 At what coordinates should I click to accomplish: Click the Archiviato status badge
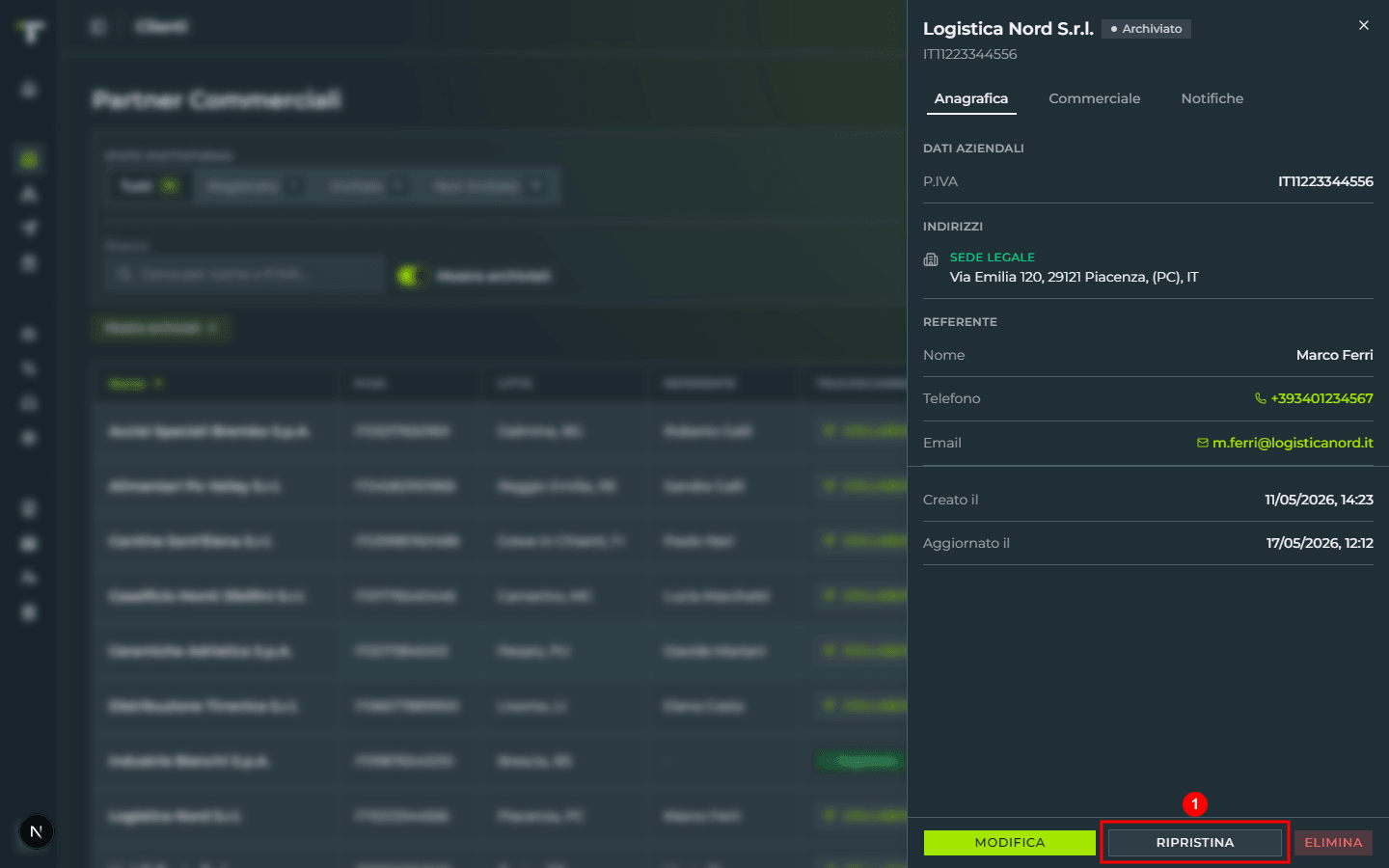click(1147, 29)
